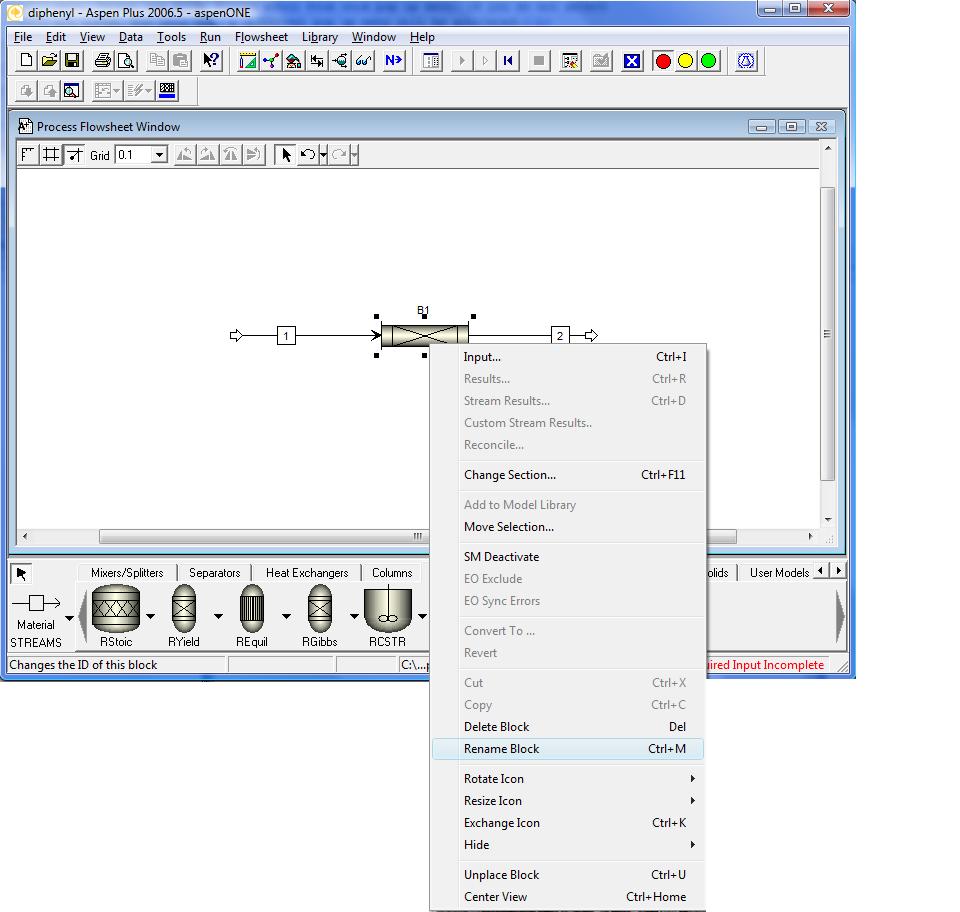Click the flowsheet horizontal scrollbar thumb
The height and width of the screenshot is (912, 960).
tap(418, 536)
